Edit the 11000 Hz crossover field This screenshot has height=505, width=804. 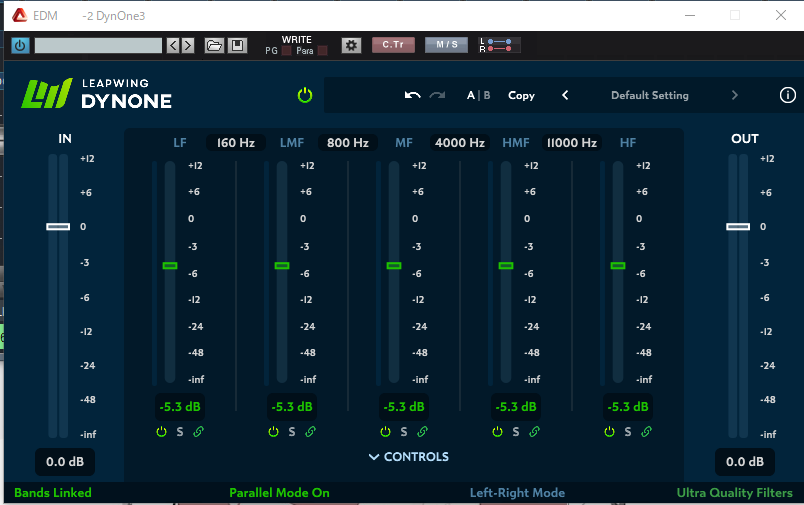point(572,143)
